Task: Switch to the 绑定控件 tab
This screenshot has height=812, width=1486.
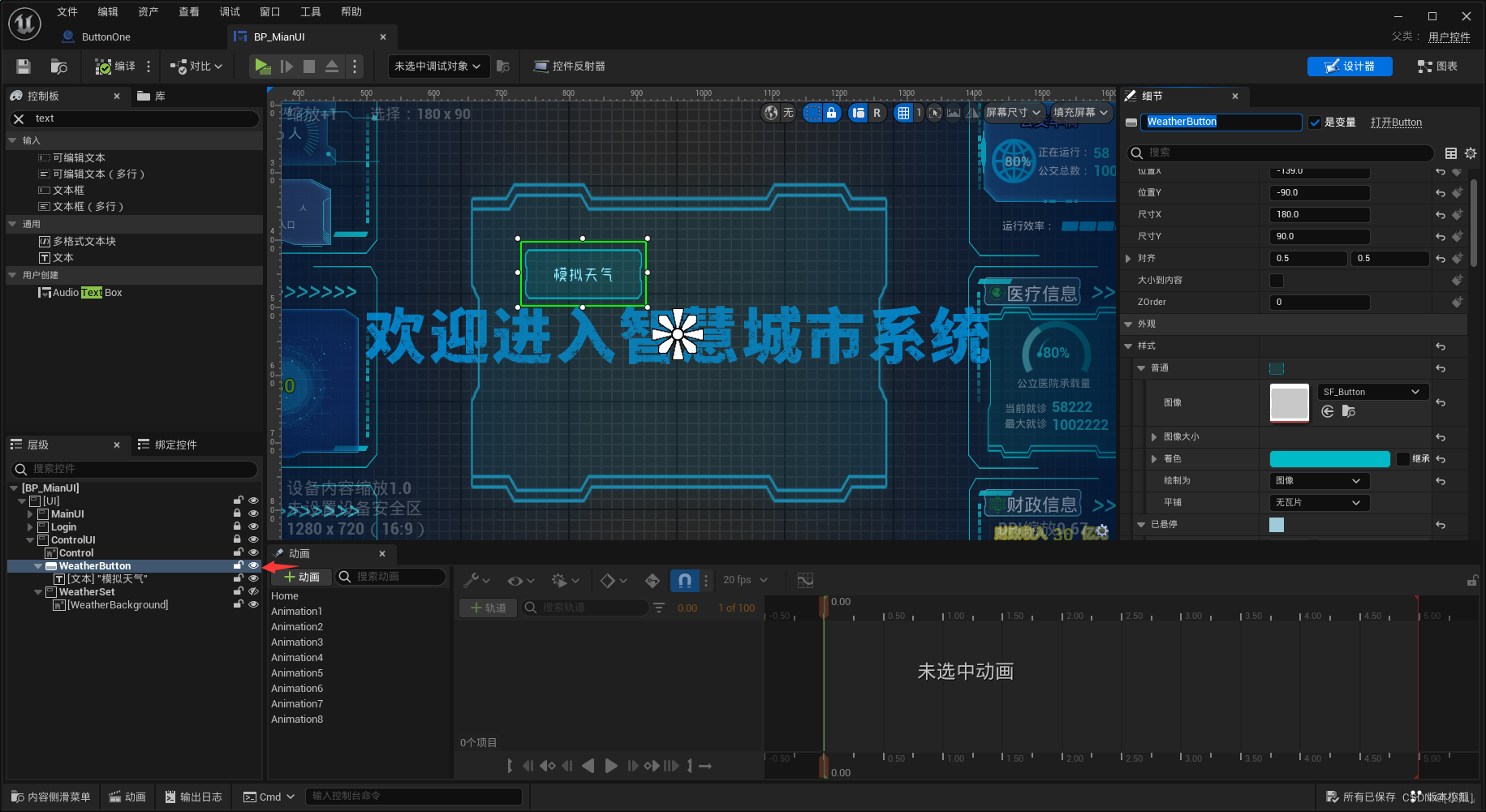Action: point(167,445)
